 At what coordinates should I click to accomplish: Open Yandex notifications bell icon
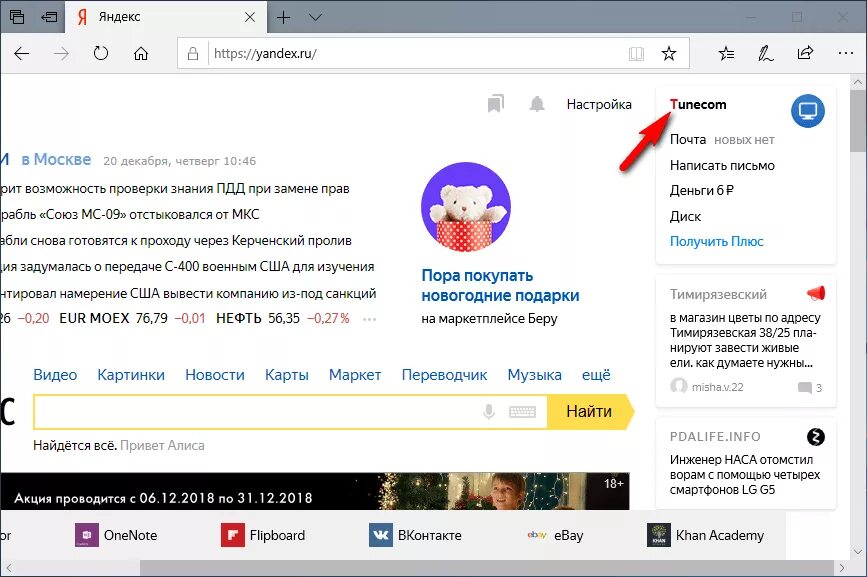point(537,104)
